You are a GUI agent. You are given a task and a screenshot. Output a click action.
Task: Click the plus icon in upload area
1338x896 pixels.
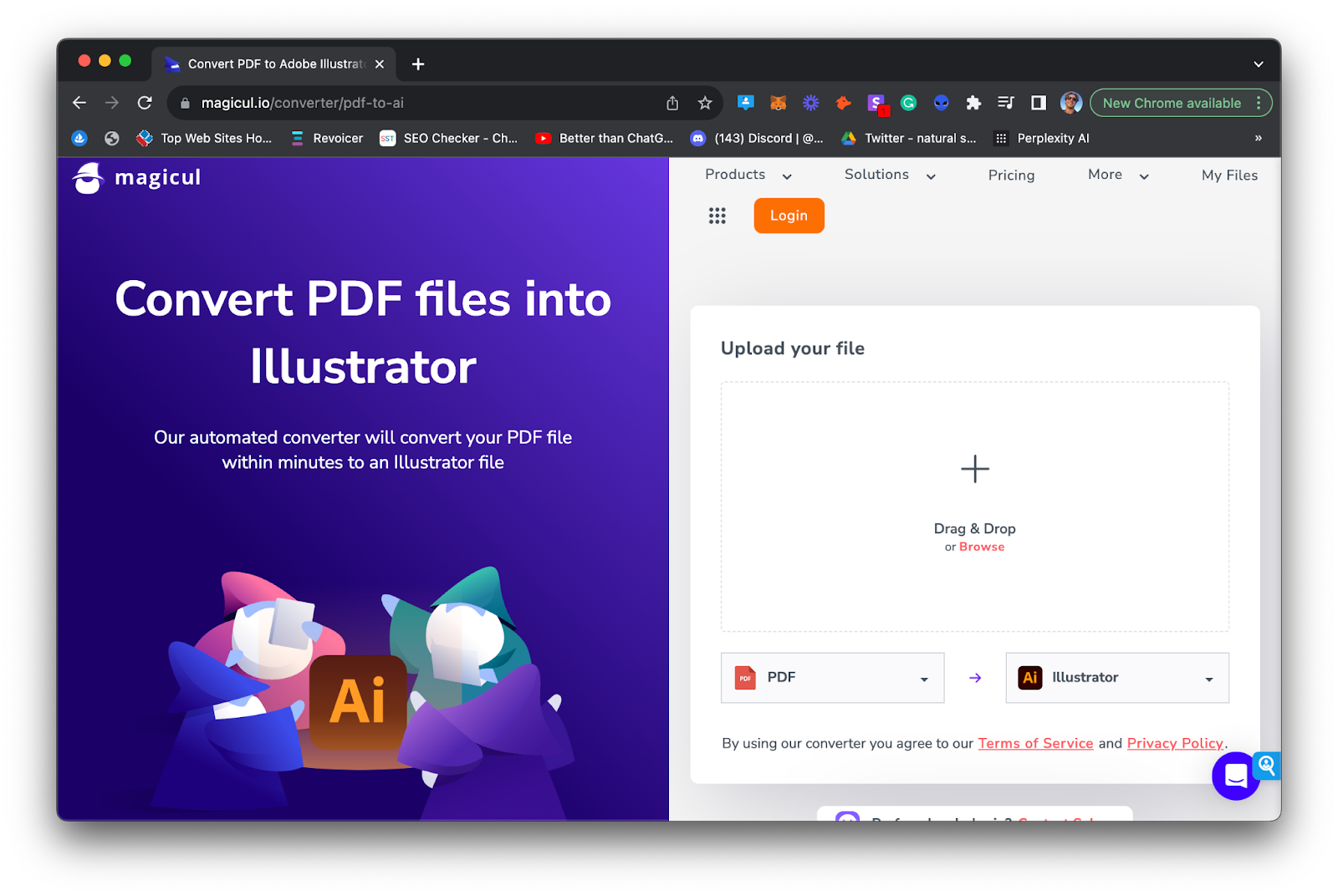click(975, 469)
